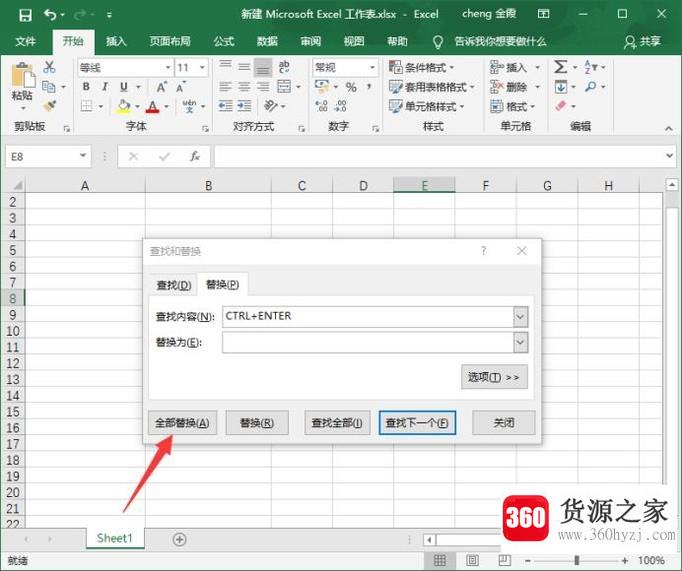Screen dimensions: 682x571
Task: Toggle Page Layout view in status bar
Action: point(472,560)
